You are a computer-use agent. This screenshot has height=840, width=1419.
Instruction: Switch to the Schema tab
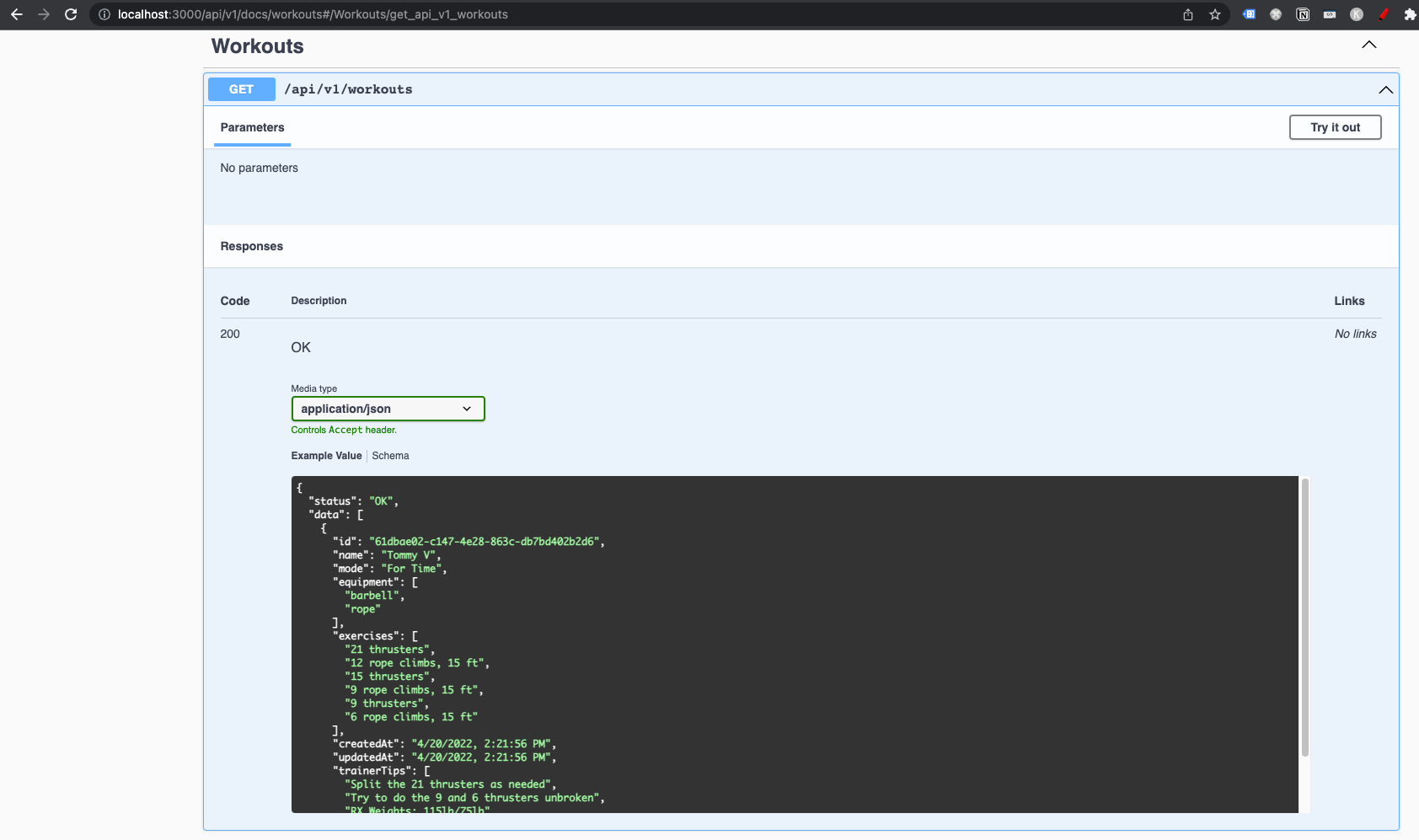point(390,456)
